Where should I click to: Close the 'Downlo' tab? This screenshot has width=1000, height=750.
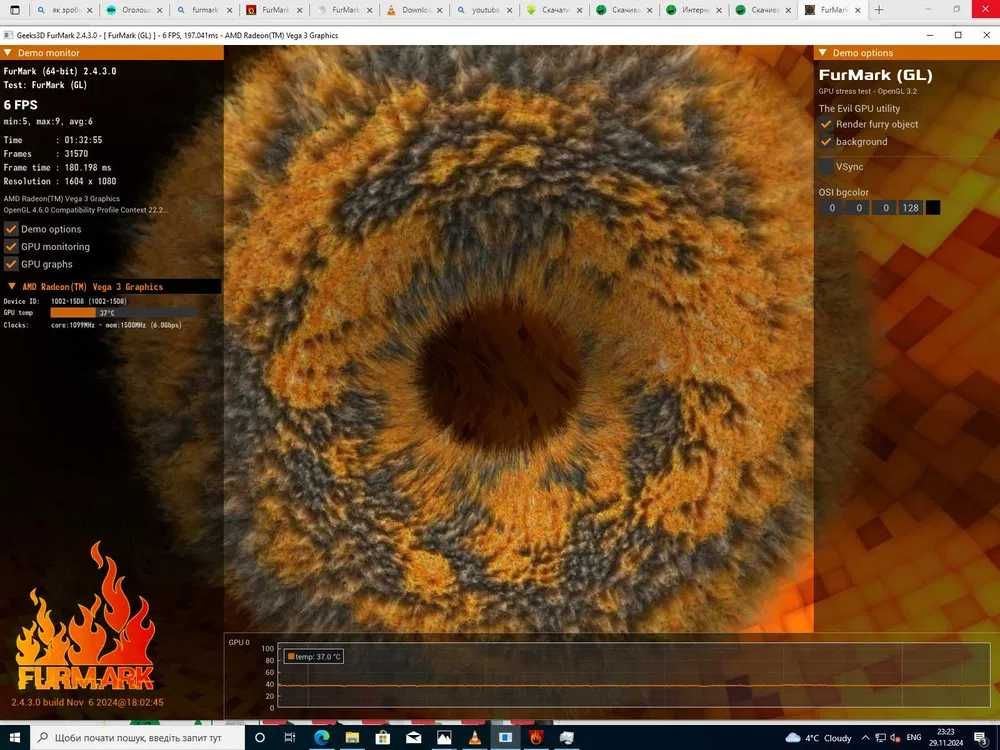[439, 10]
